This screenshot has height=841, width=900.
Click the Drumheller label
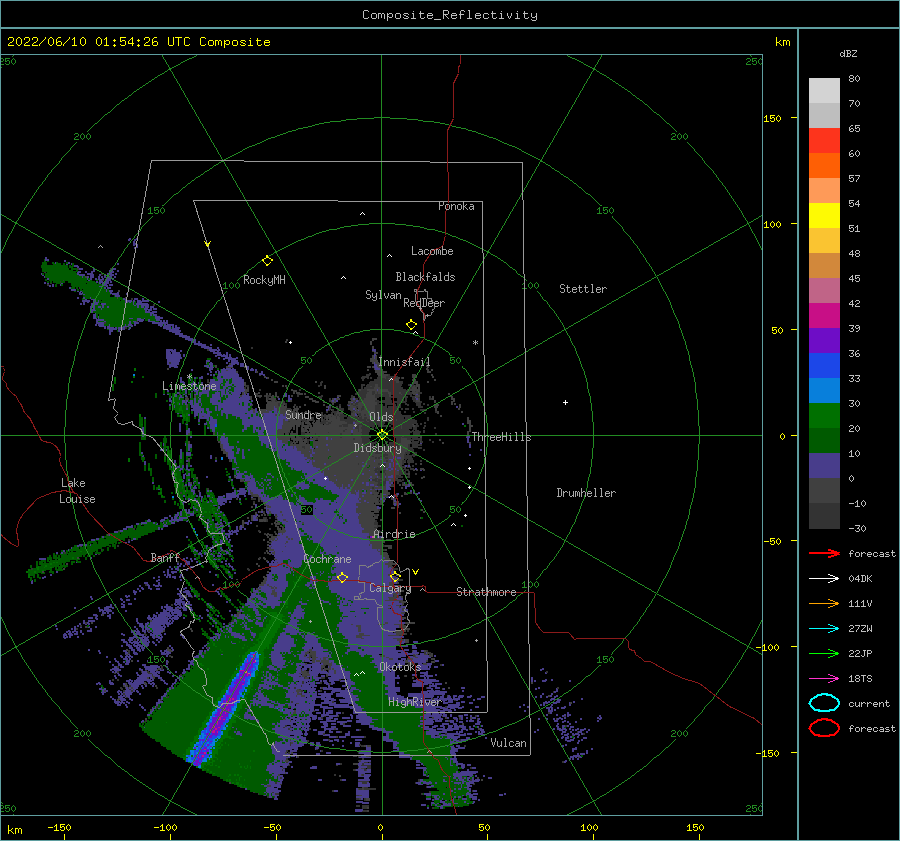[x=586, y=493]
